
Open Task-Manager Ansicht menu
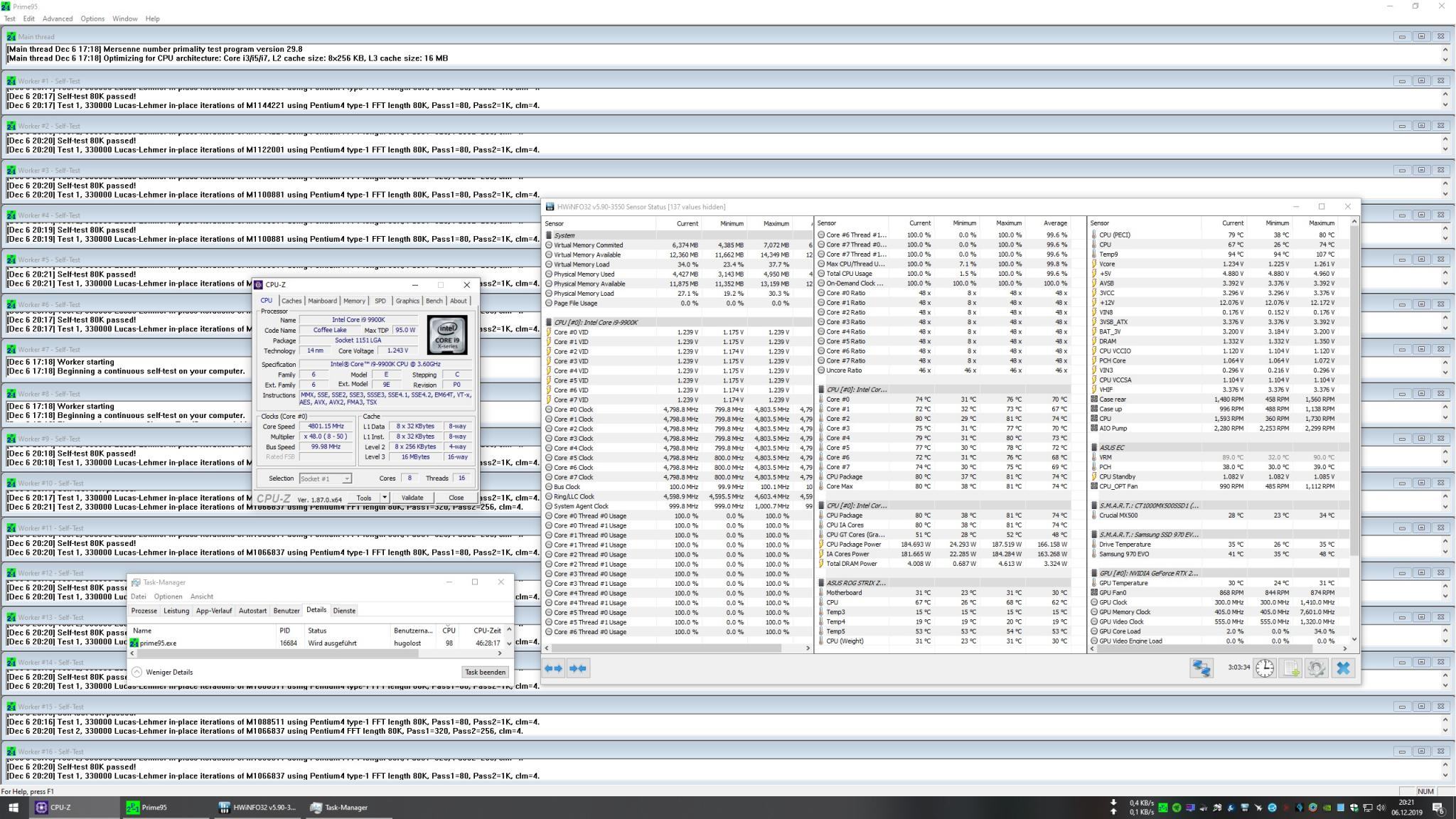point(202,596)
